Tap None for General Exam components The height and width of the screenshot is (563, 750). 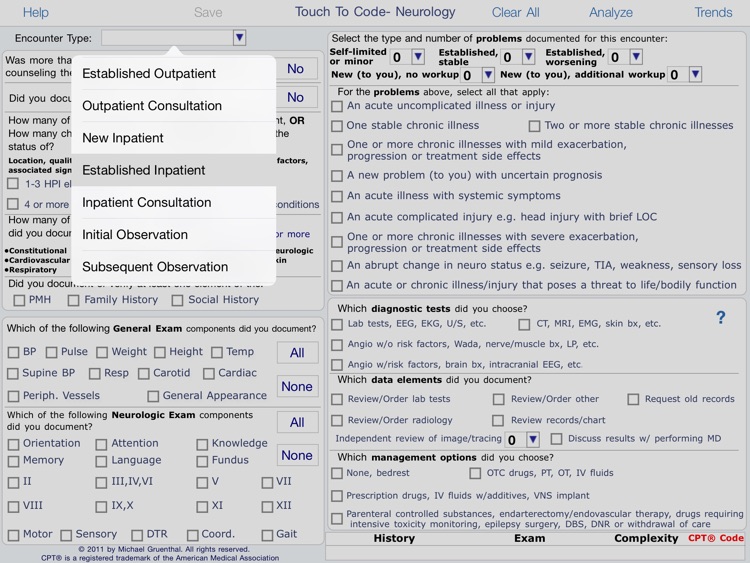(x=298, y=386)
